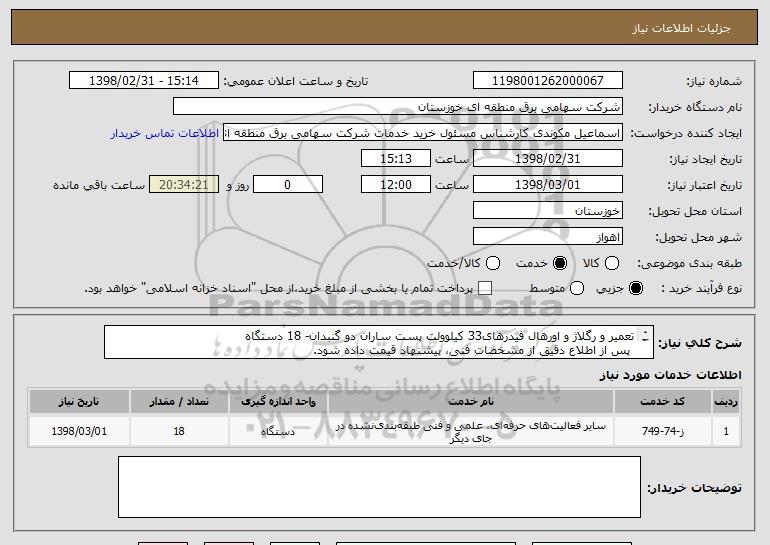Click the need number field 1198001262000067
Image resolution: width=770 pixels, height=545 pixels.
(x=546, y=80)
